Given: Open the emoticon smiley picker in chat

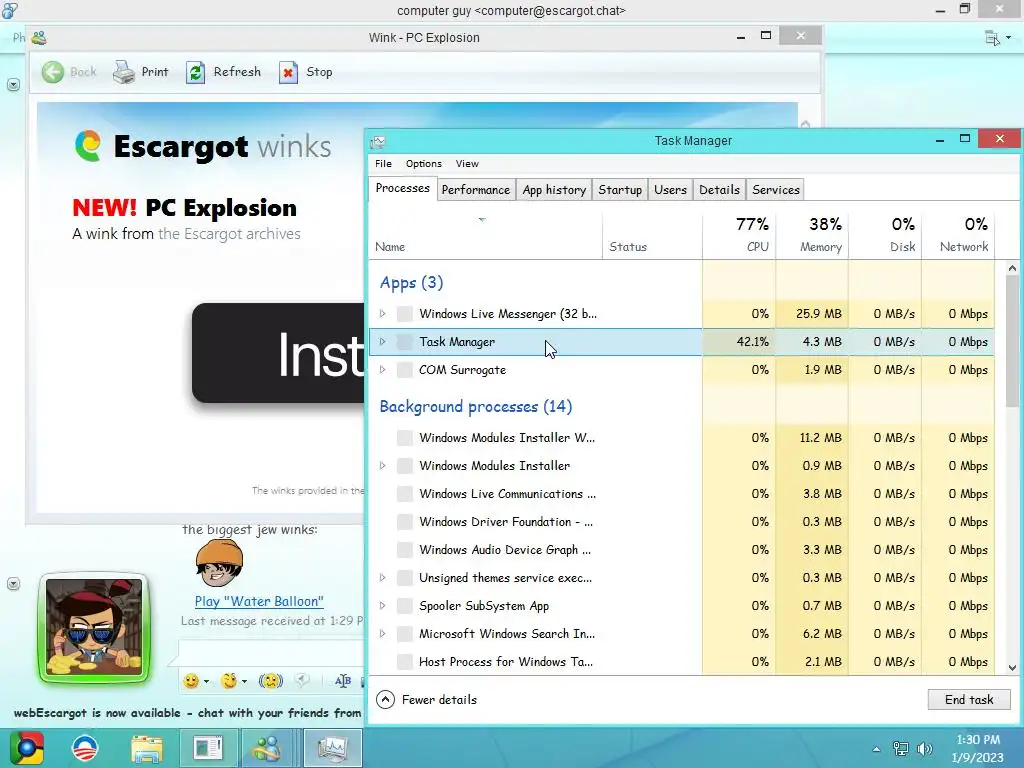Looking at the screenshot, I should [191, 681].
